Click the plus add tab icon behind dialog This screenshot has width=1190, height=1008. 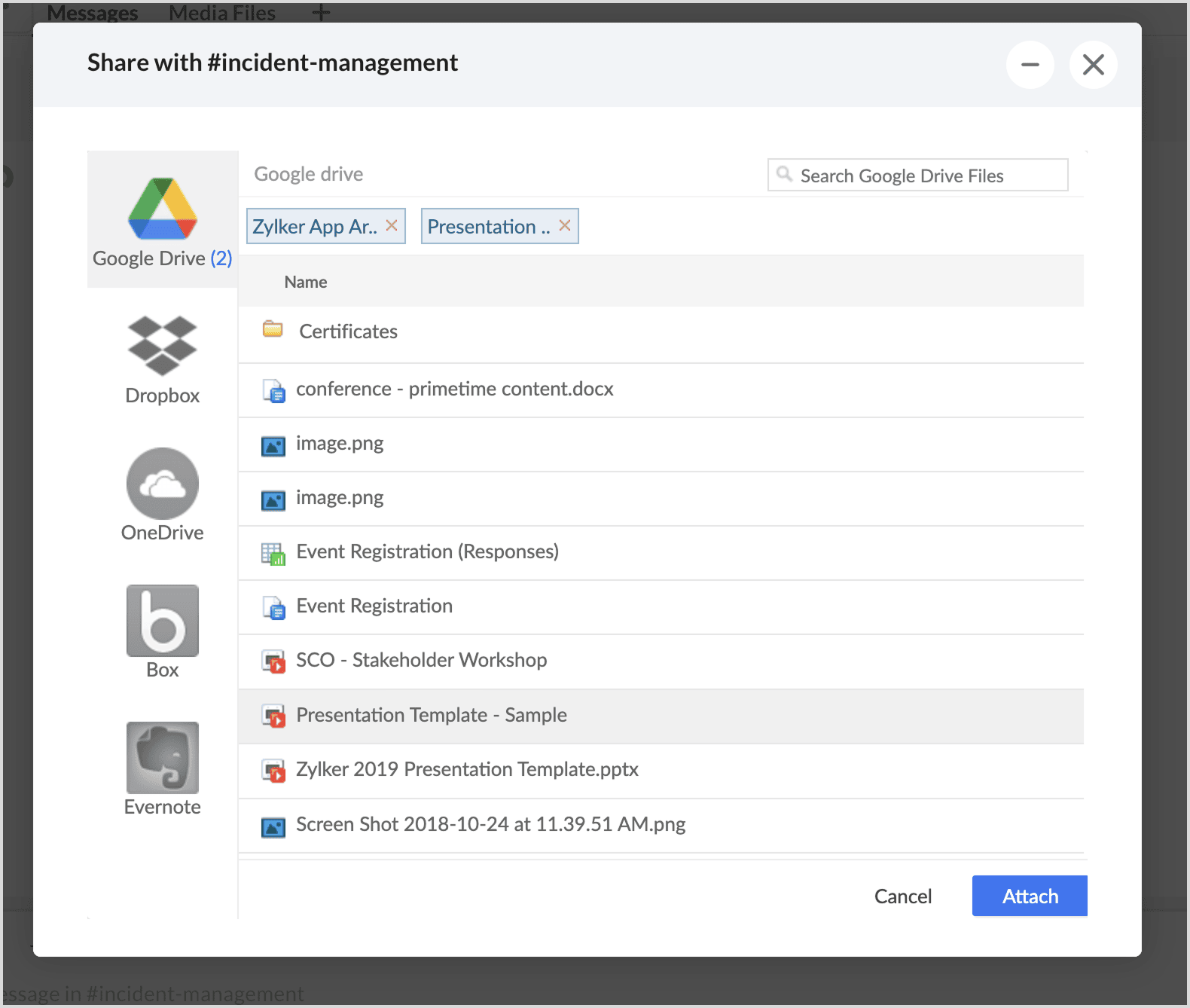[x=321, y=13]
